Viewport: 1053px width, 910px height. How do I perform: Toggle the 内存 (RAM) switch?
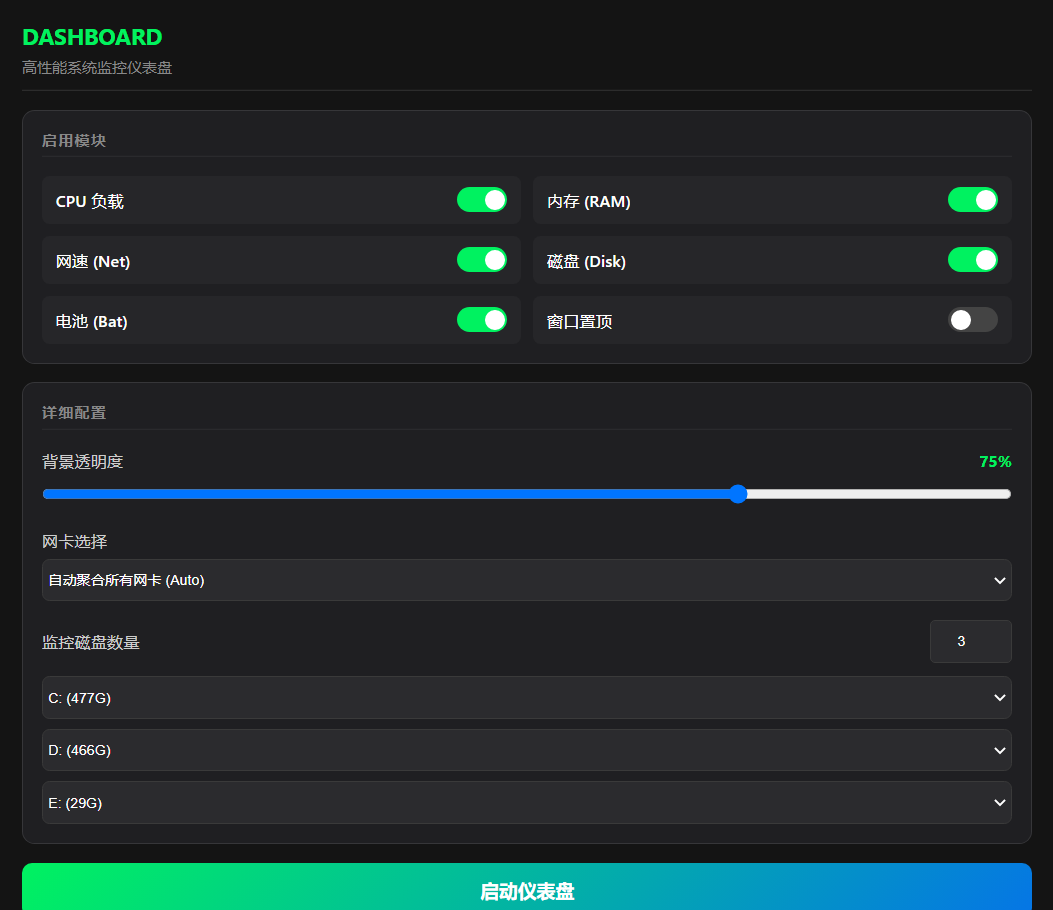[x=972, y=200]
